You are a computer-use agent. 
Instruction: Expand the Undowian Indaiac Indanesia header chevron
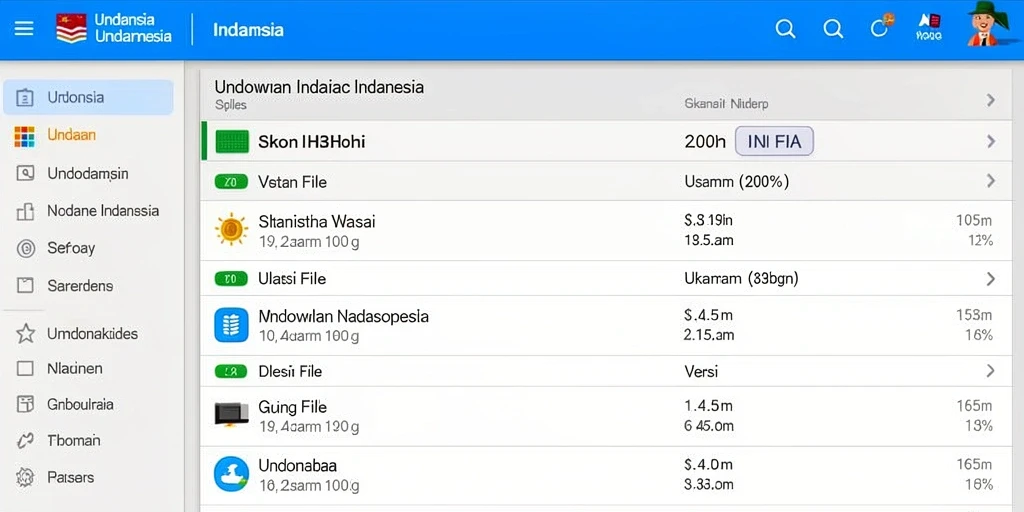991,100
